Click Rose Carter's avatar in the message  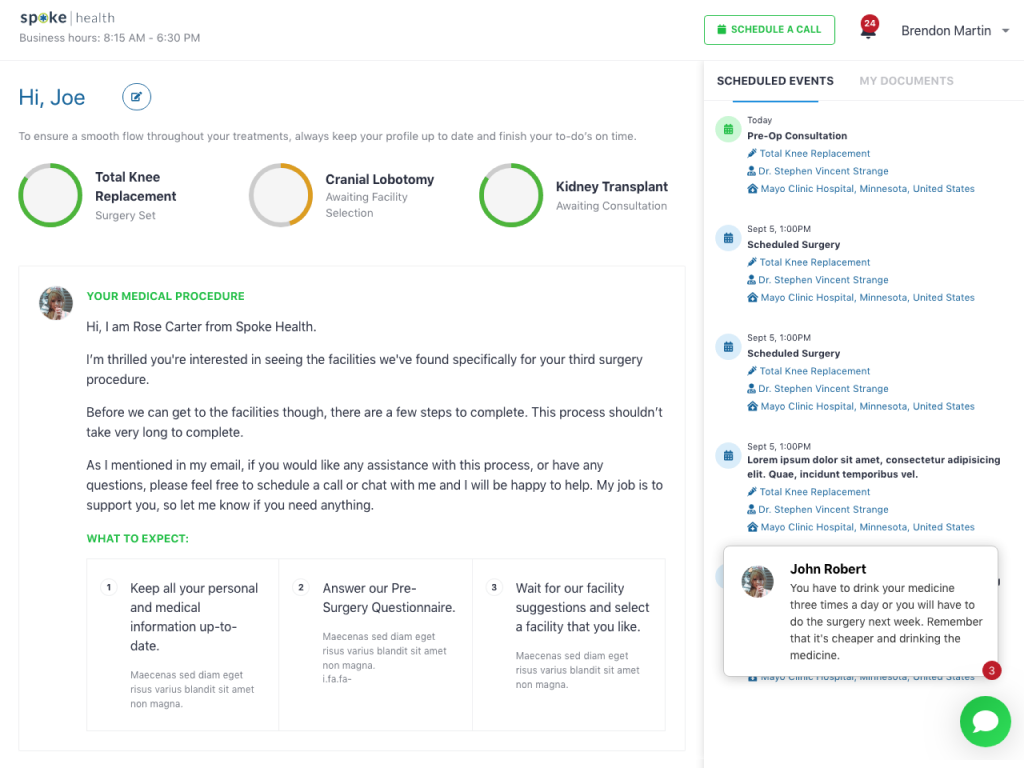(55, 303)
